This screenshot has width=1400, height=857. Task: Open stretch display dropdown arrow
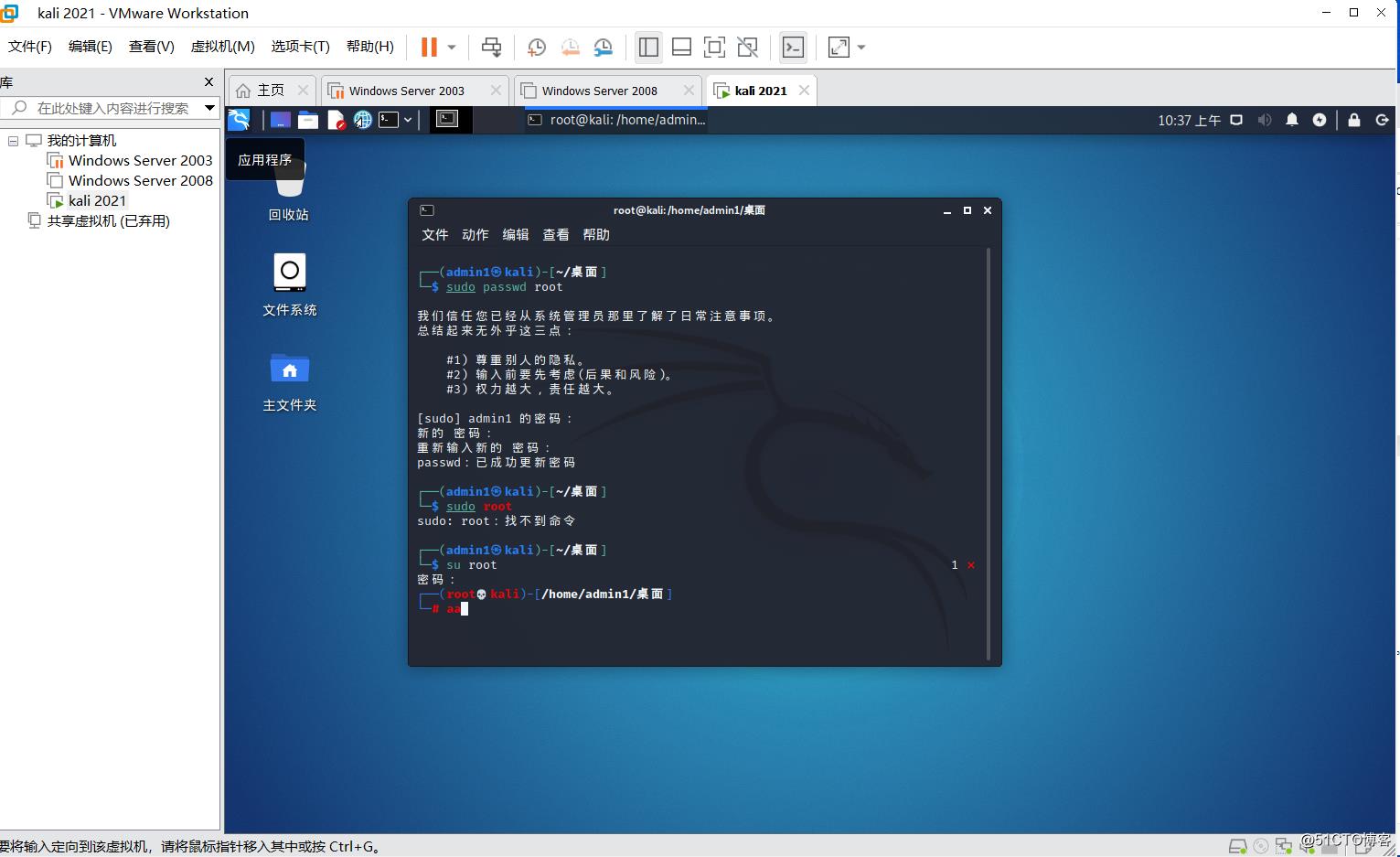click(x=861, y=47)
